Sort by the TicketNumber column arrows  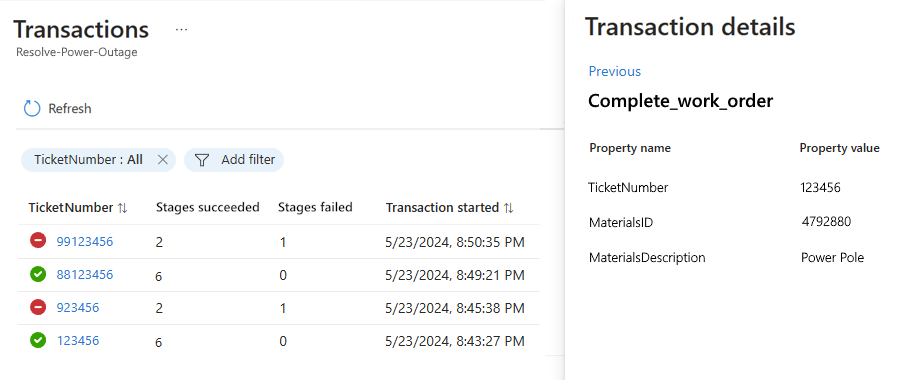(122, 208)
